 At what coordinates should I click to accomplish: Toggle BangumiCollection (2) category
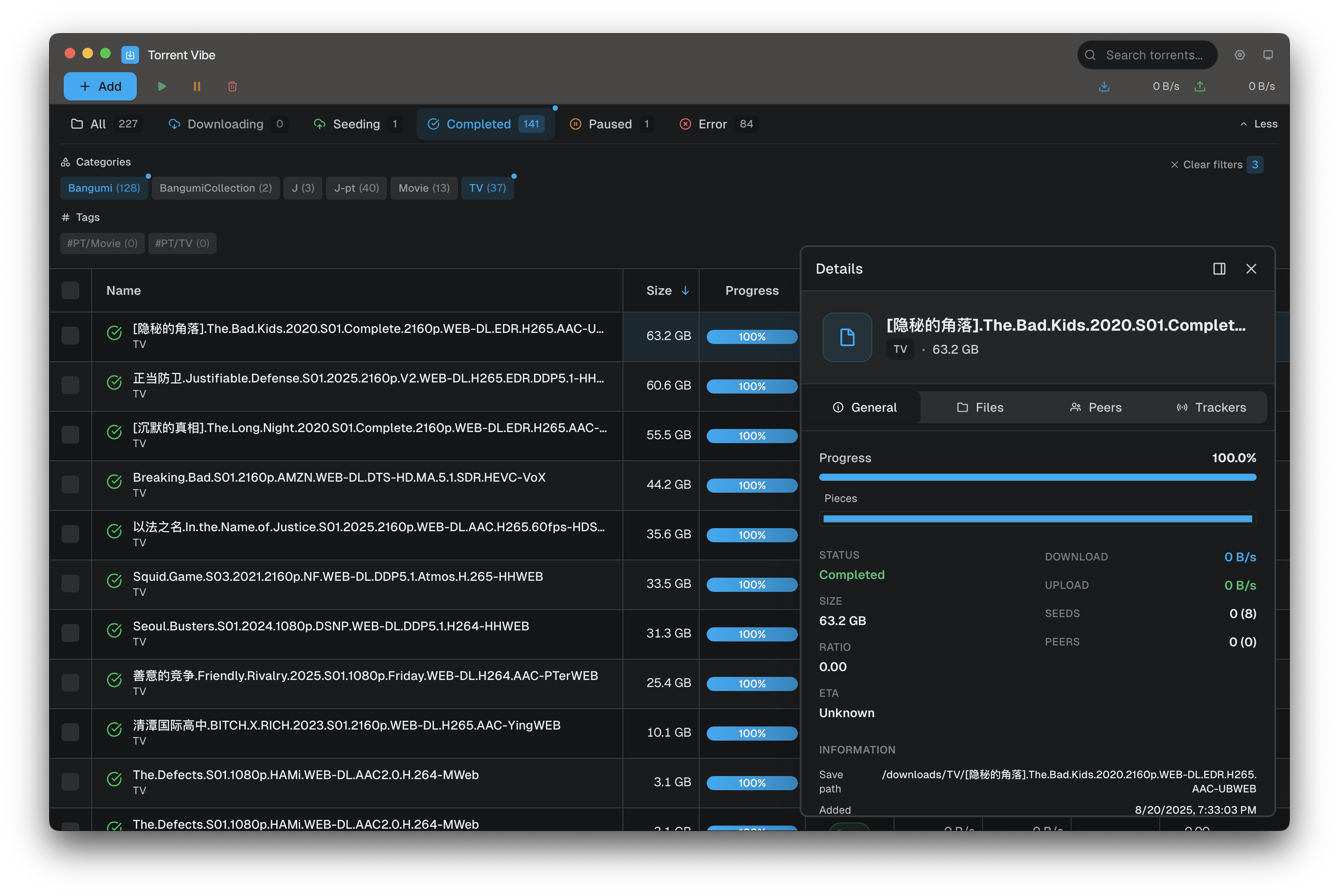(216, 188)
